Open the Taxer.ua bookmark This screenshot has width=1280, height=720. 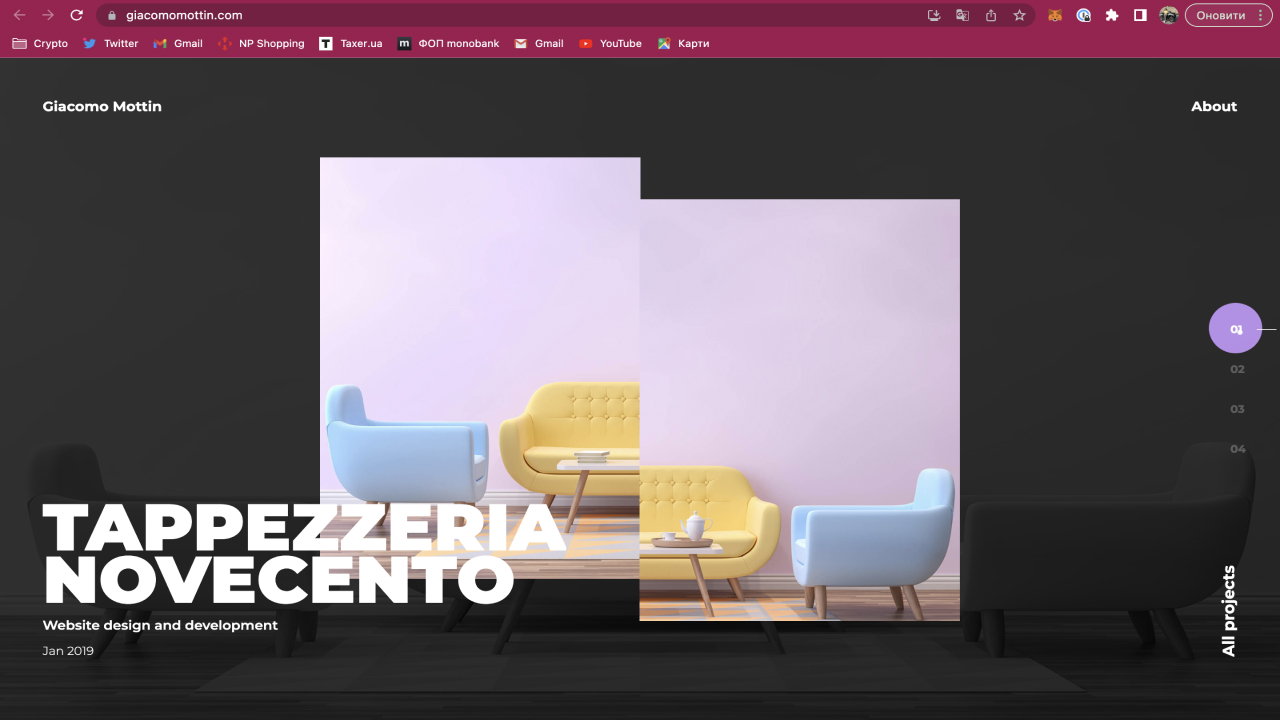pos(351,43)
